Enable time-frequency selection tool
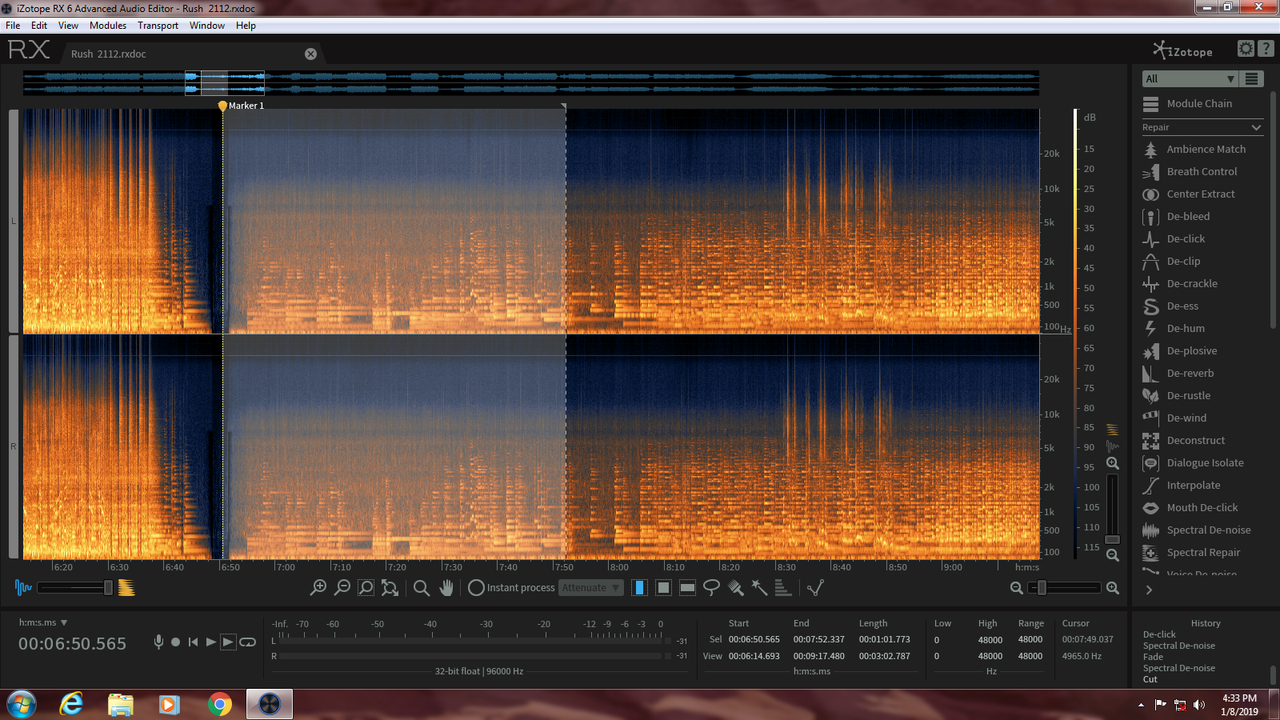 click(x=663, y=588)
